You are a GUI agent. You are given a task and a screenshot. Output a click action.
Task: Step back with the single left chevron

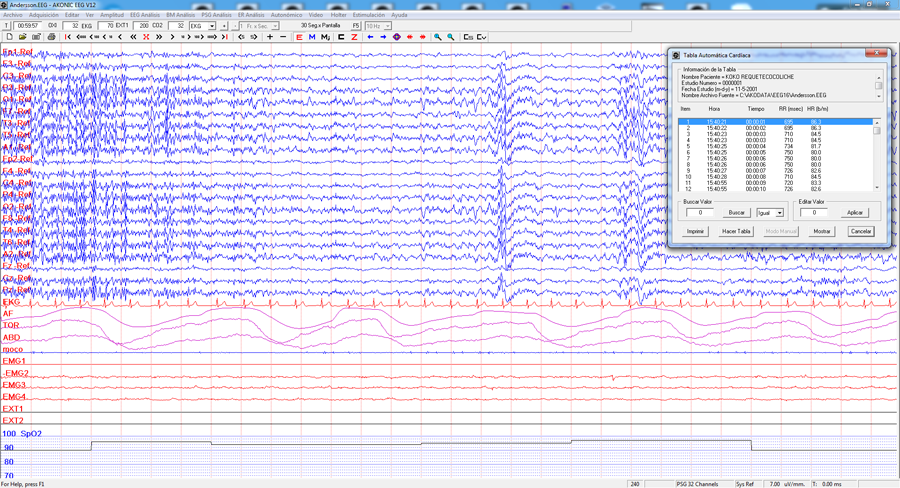120,37
